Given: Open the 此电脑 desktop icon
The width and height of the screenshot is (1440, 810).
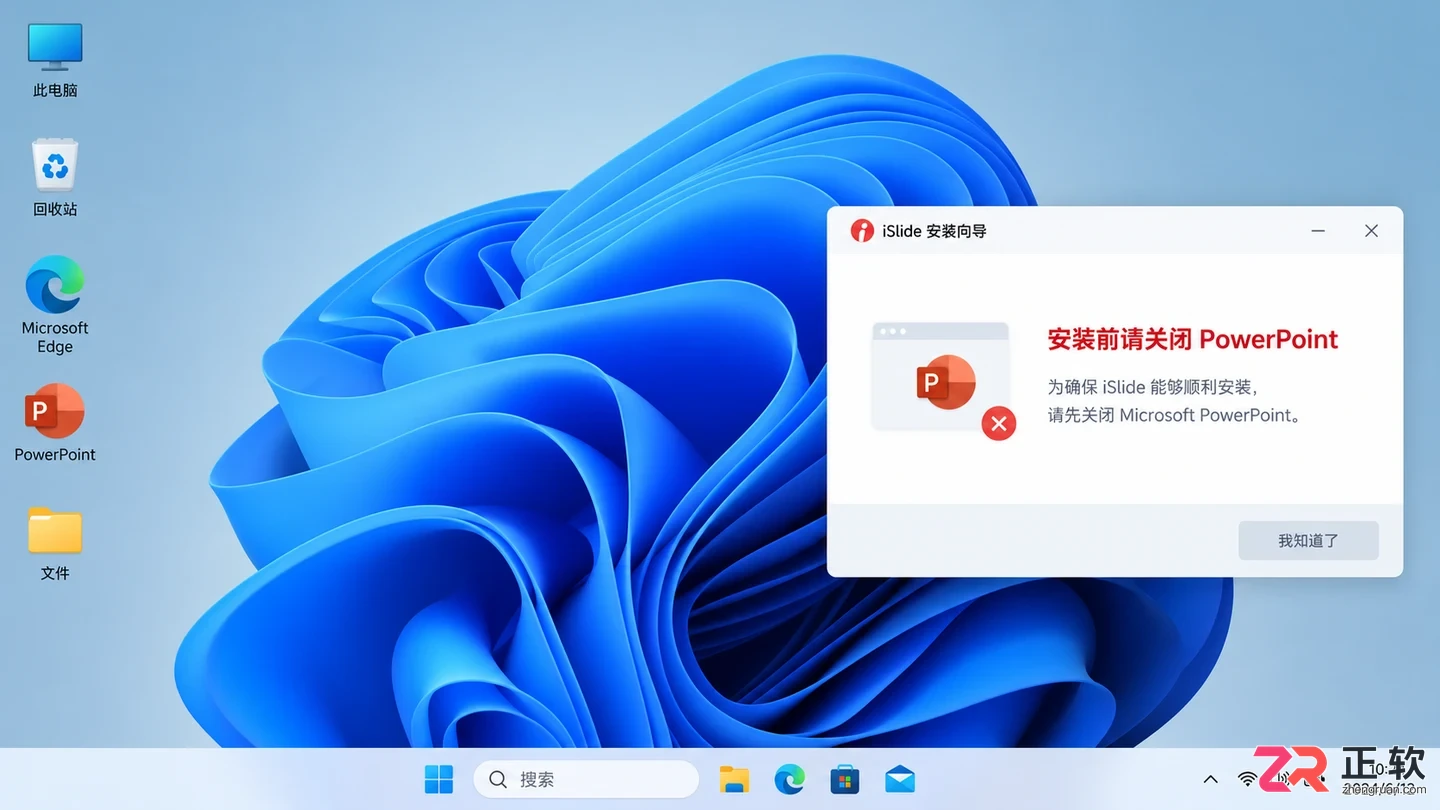Looking at the screenshot, I should pyautogui.click(x=55, y=60).
